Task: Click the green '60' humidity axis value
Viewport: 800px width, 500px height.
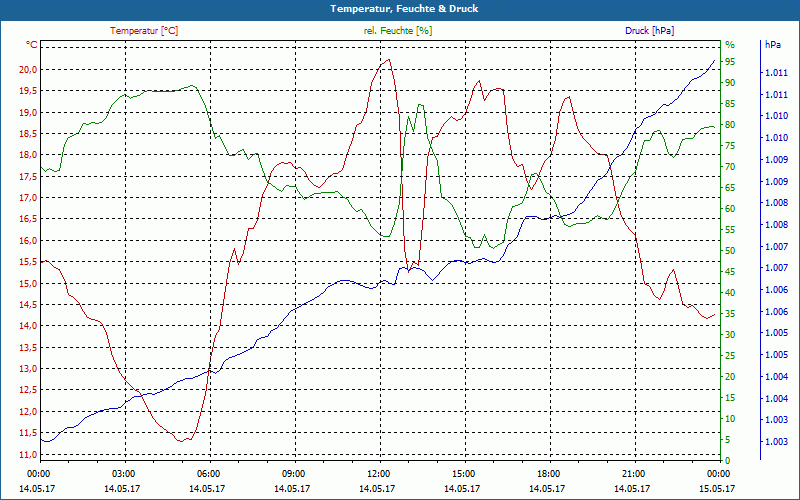Action: (x=730, y=209)
